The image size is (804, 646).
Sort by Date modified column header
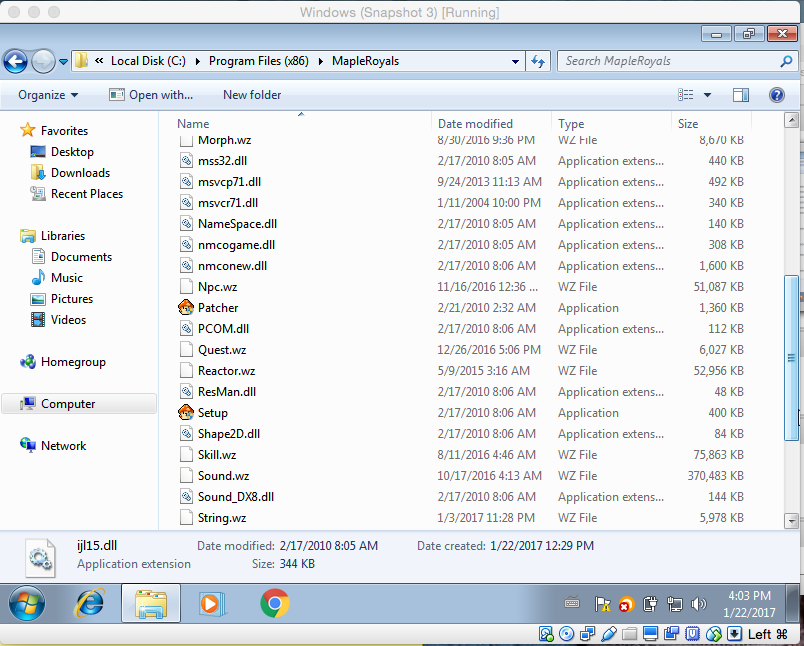point(475,124)
